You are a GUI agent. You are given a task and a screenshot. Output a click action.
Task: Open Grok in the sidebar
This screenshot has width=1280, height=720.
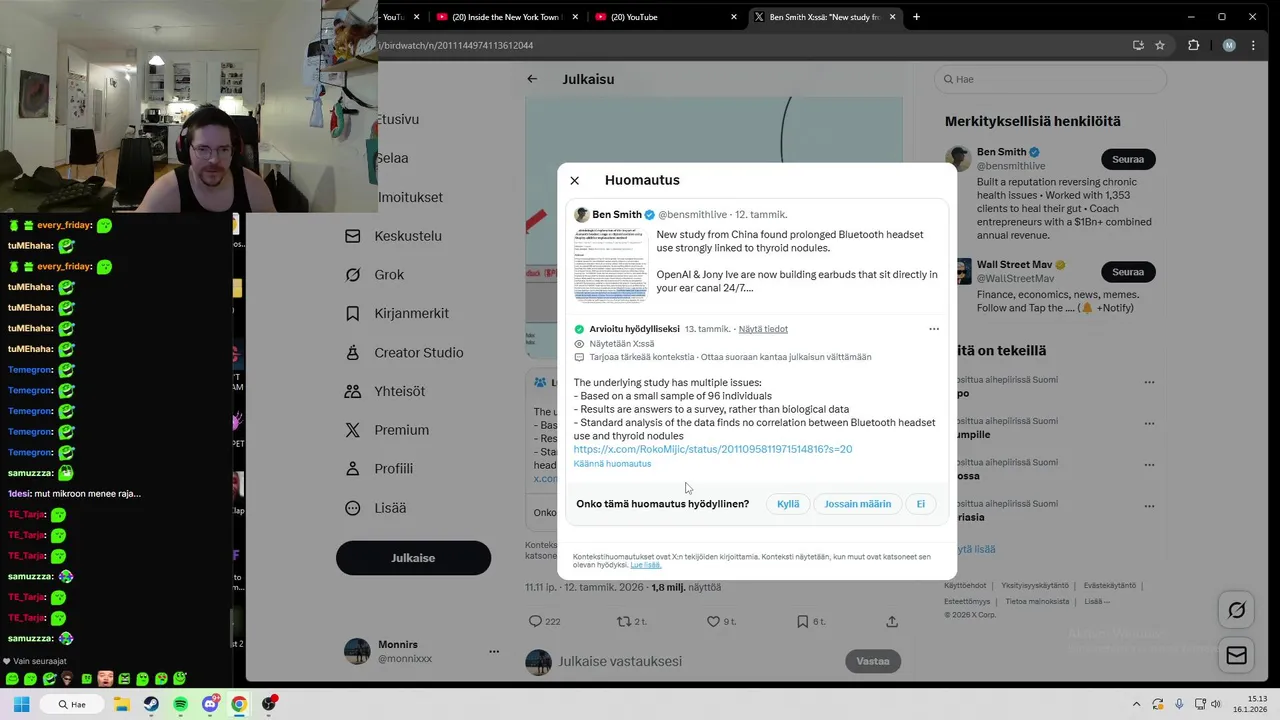(x=374, y=275)
